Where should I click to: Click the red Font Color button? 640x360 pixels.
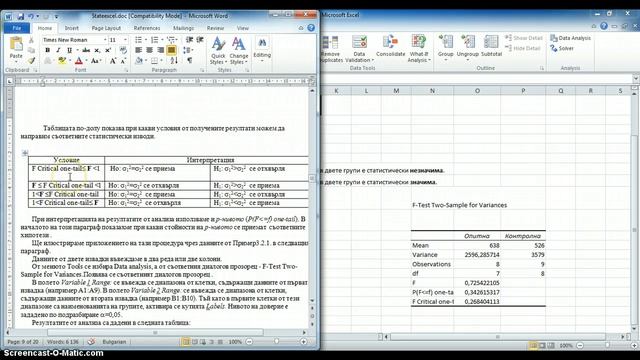tap(79, 61)
